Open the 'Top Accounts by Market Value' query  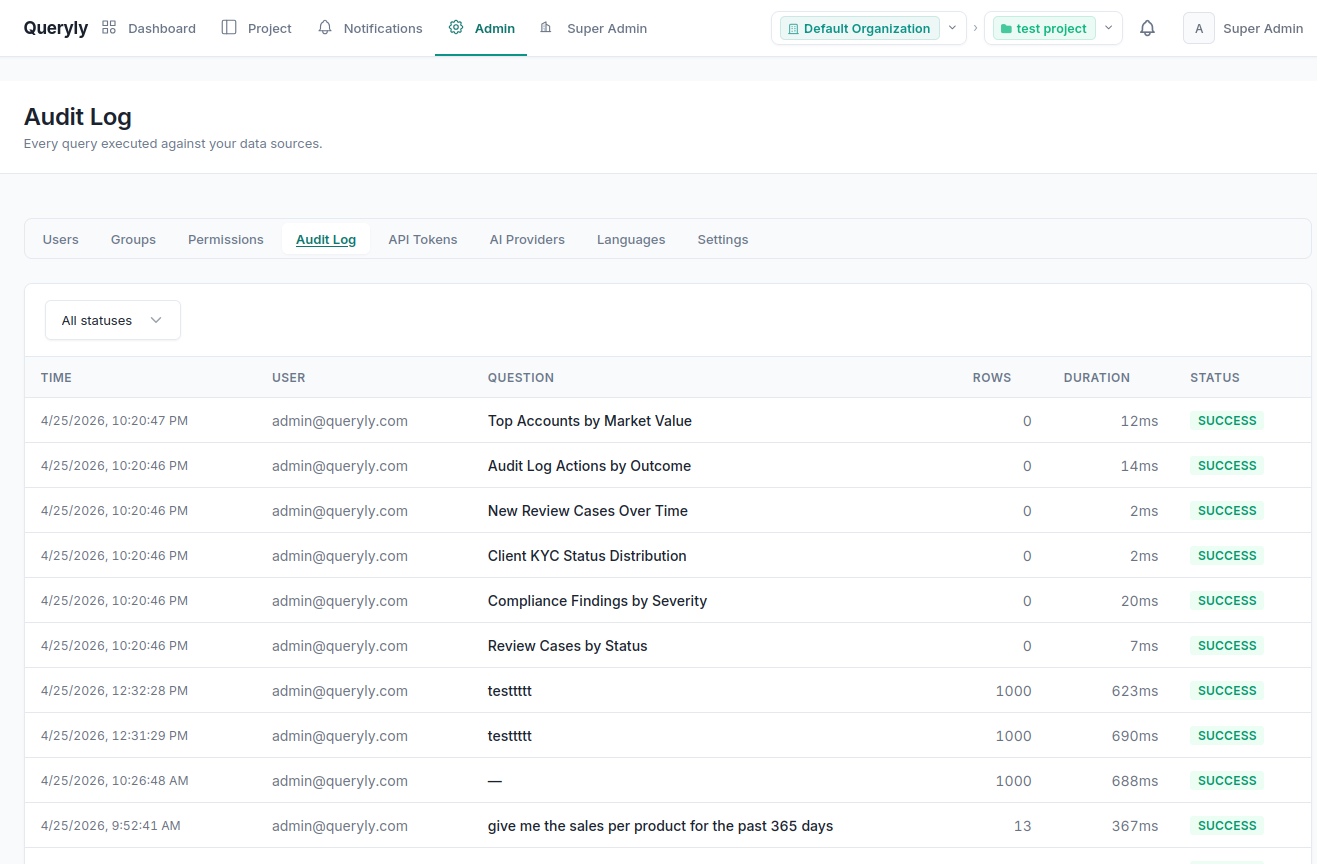(x=589, y=420)
